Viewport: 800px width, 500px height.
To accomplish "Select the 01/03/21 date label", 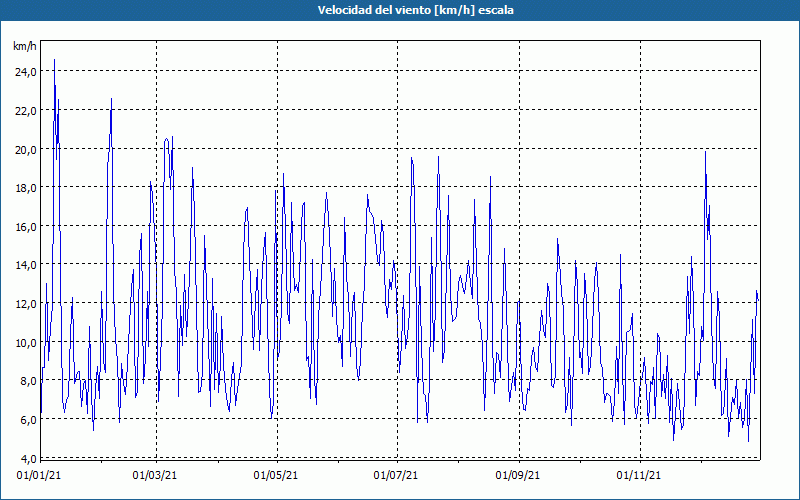I will click(155, 476).
